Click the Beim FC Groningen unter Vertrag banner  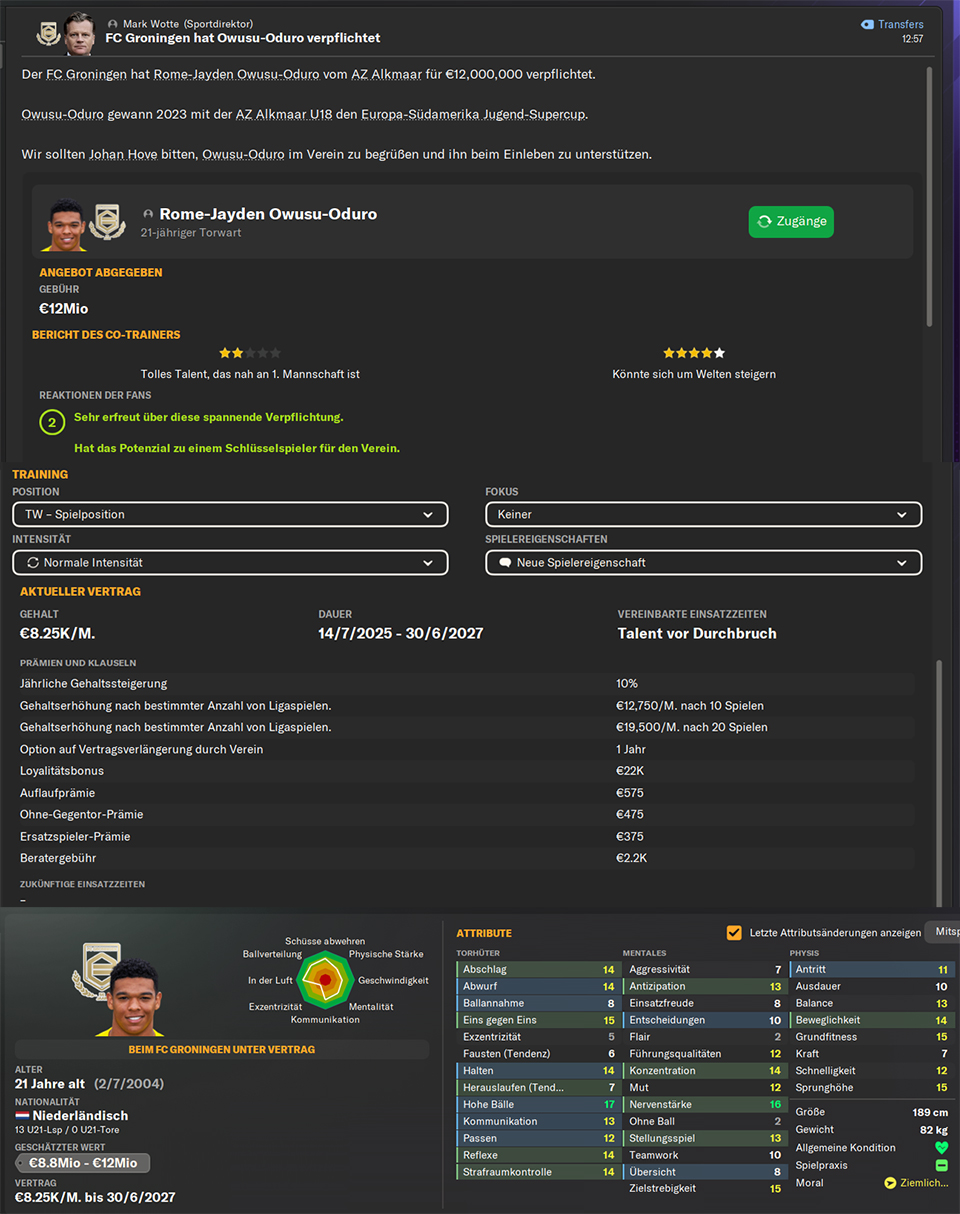click(x=222, y=1049)
